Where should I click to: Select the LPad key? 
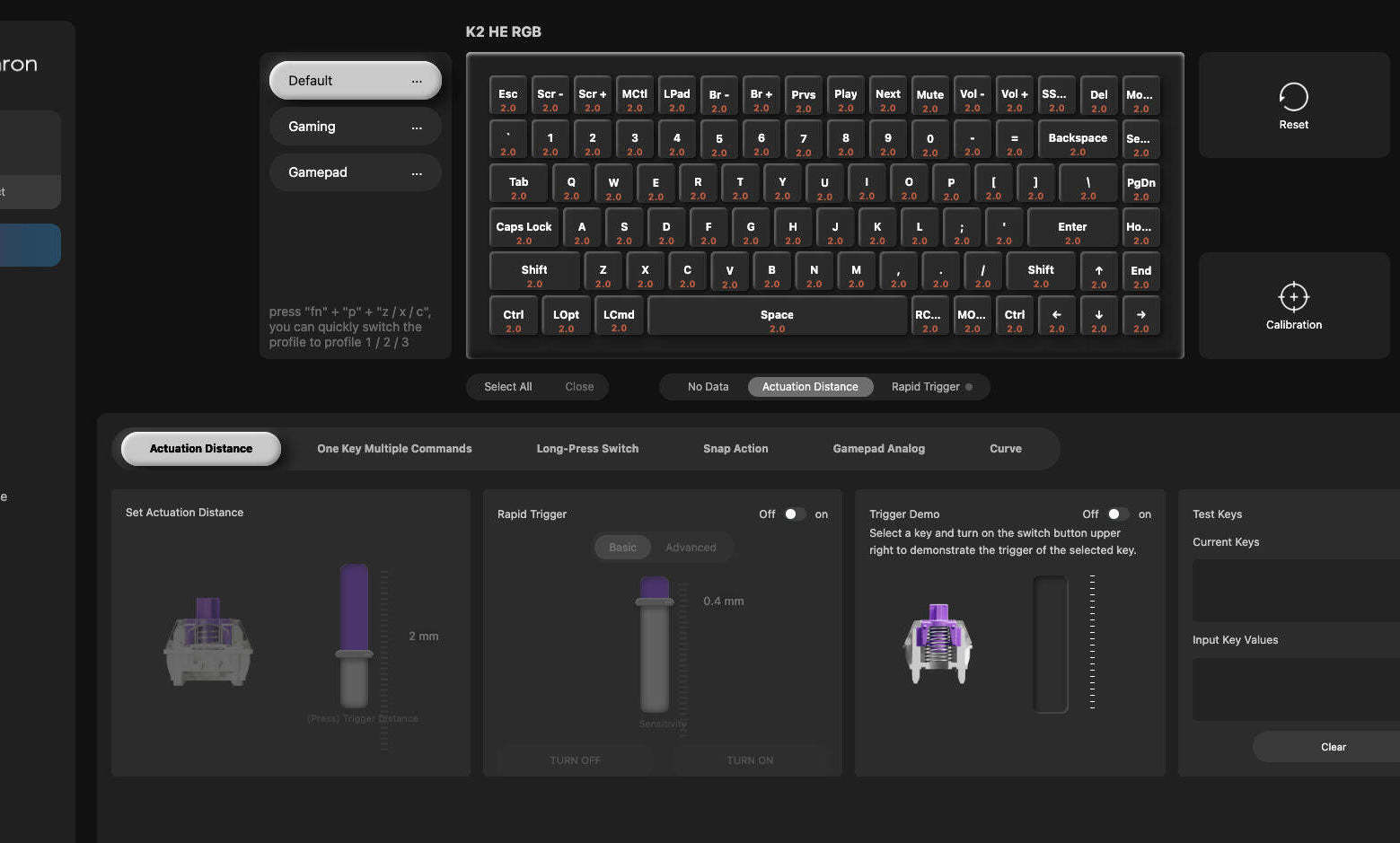pyautogui.click(x=676, y=98)
